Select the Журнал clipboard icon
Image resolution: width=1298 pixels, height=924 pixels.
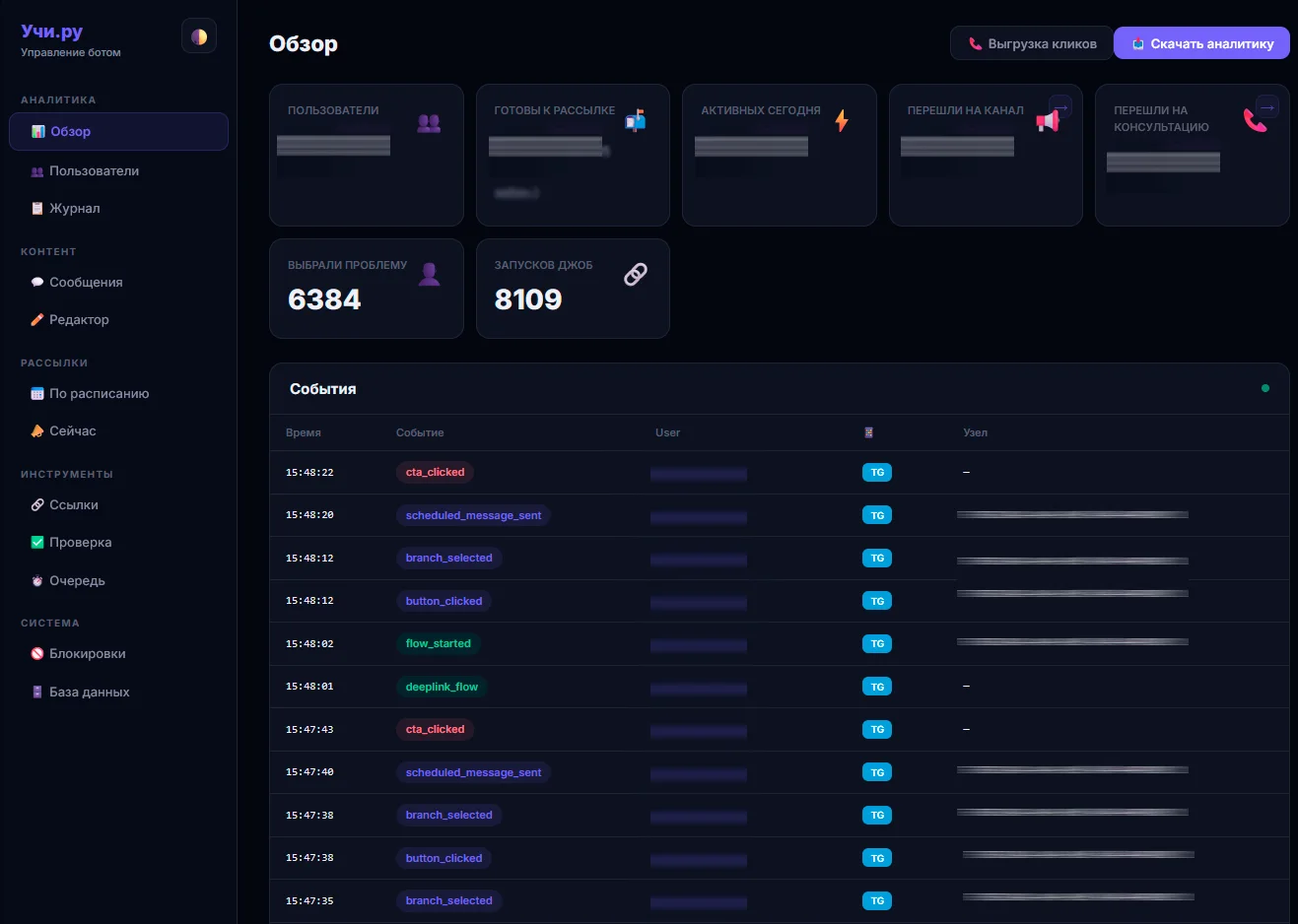37,208
